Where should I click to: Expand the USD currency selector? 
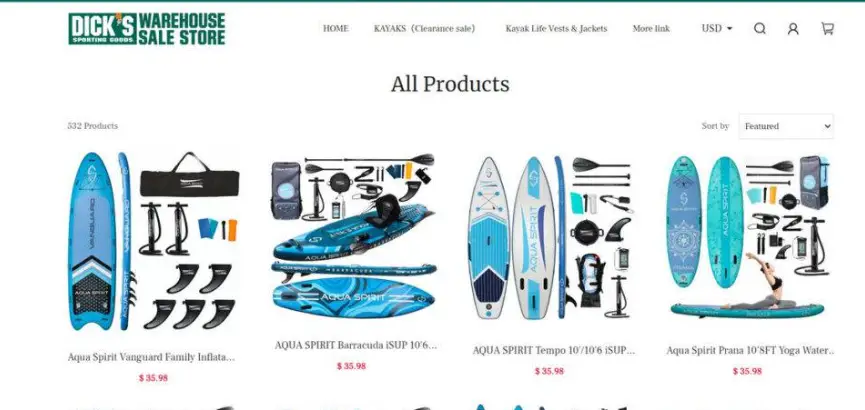(x=717, y=28)
